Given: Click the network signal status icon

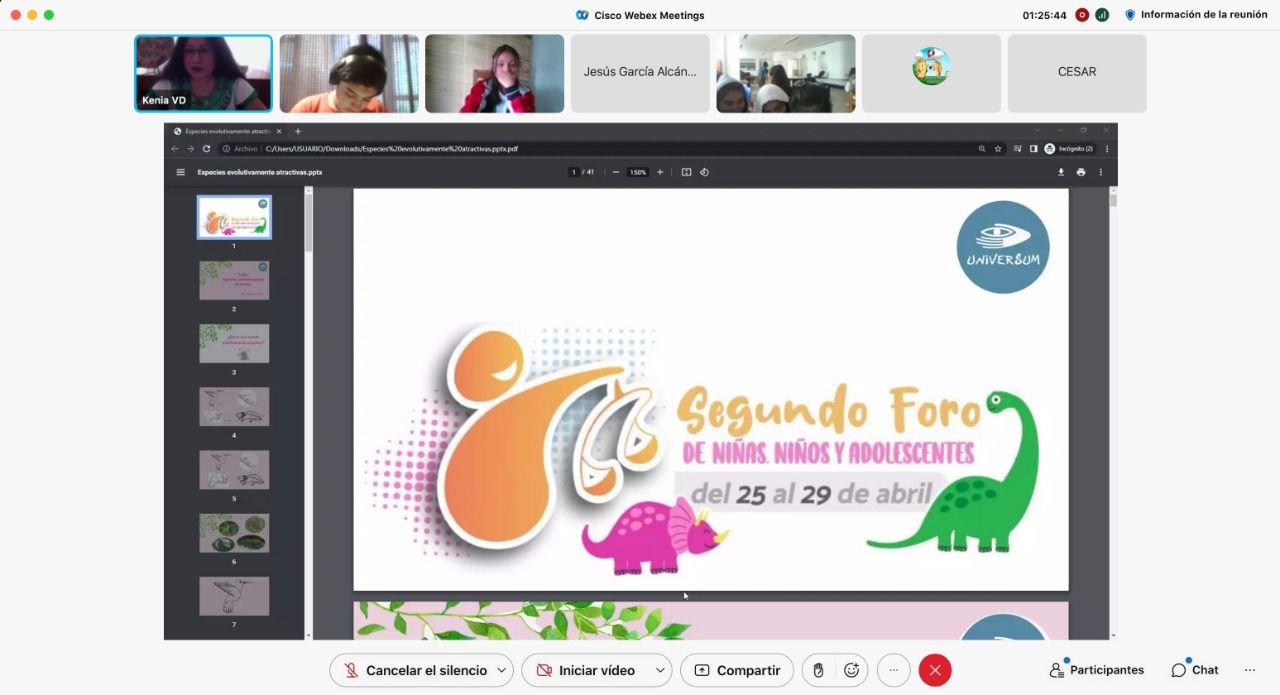Looking at the screenshot, I should (1102, 15).
